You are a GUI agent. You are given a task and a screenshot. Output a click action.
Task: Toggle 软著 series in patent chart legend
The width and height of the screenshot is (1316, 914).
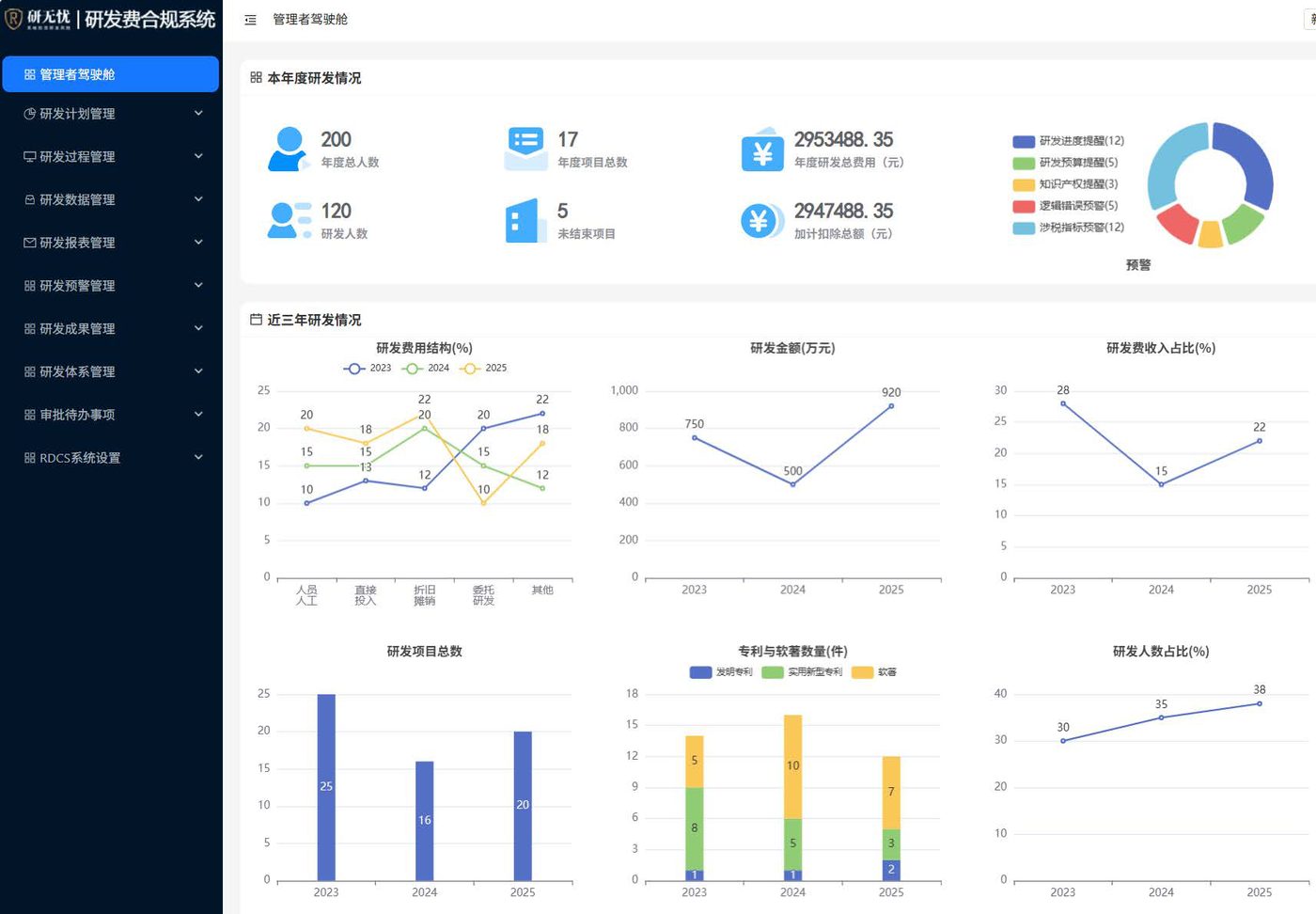pyautogui.click(x=874, y=672)
